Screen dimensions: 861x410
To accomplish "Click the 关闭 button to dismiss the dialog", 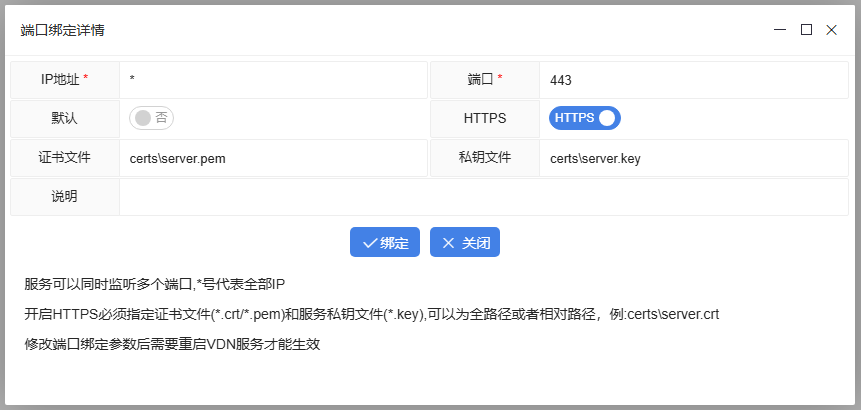I will (x=464, y=243).
